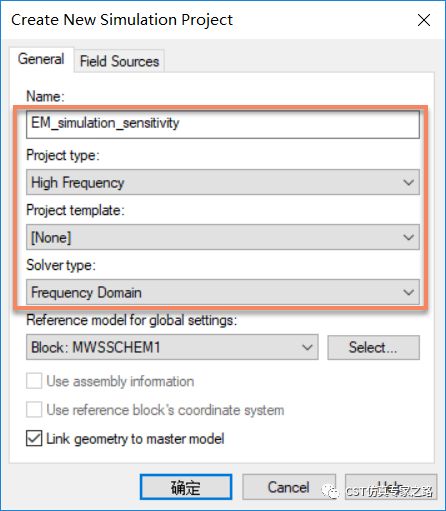This screenshot has width=446, height=511.
Task: Toggle Use reference block's coordinate system
Action: coord(34,410)
